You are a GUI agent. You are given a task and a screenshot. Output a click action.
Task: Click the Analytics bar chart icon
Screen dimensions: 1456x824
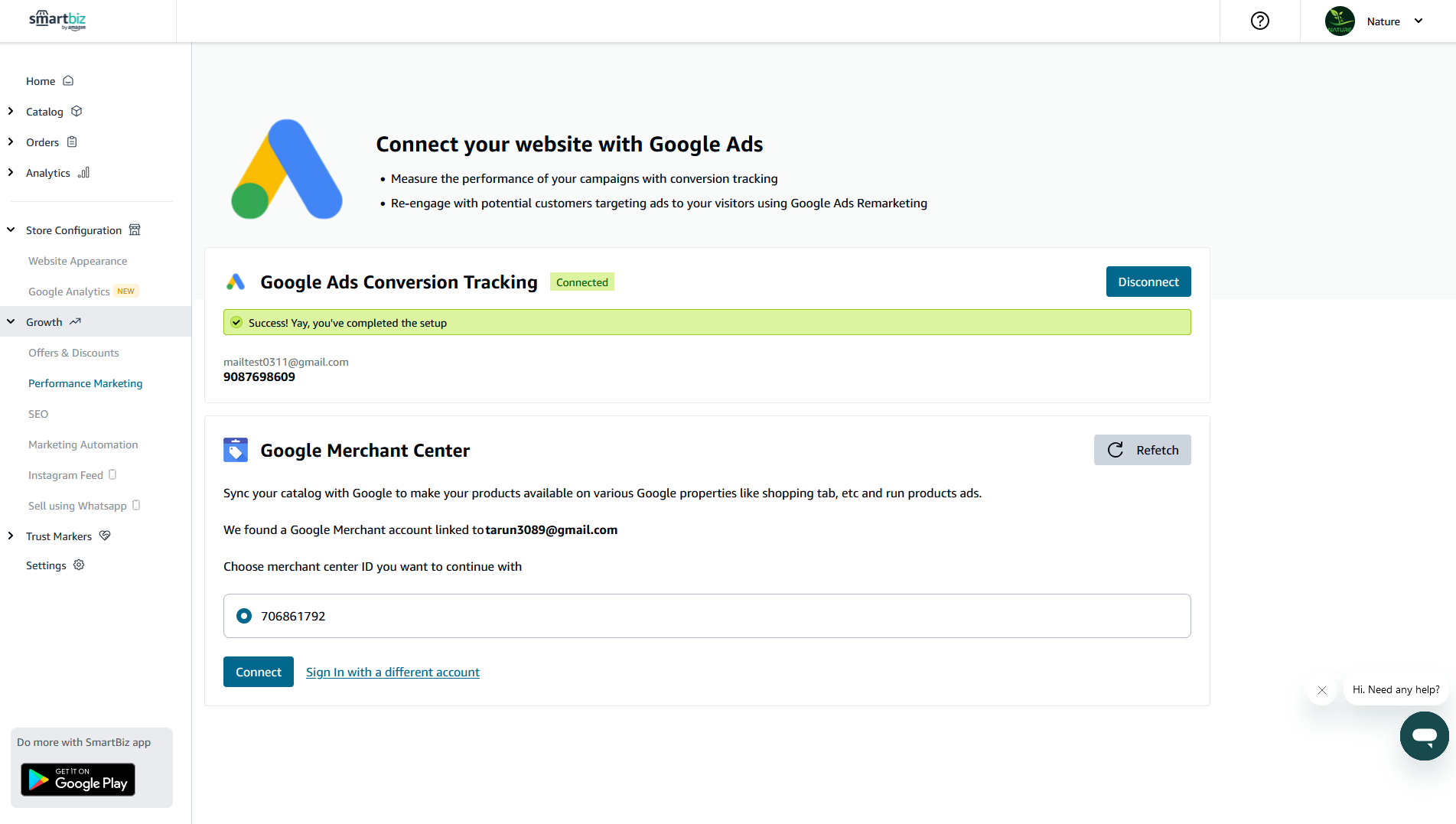83,172
